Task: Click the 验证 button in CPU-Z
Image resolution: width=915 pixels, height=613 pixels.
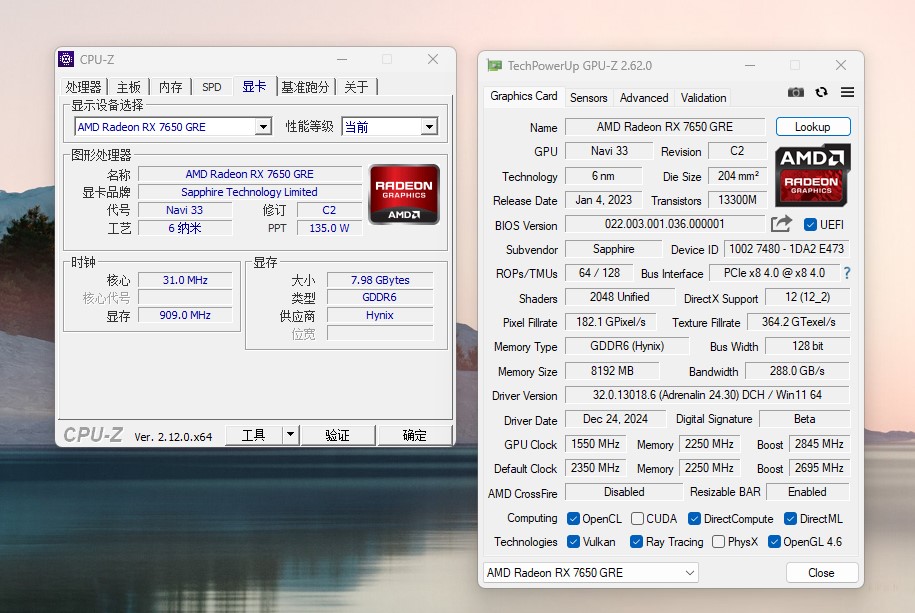Action: click(337, 435)
